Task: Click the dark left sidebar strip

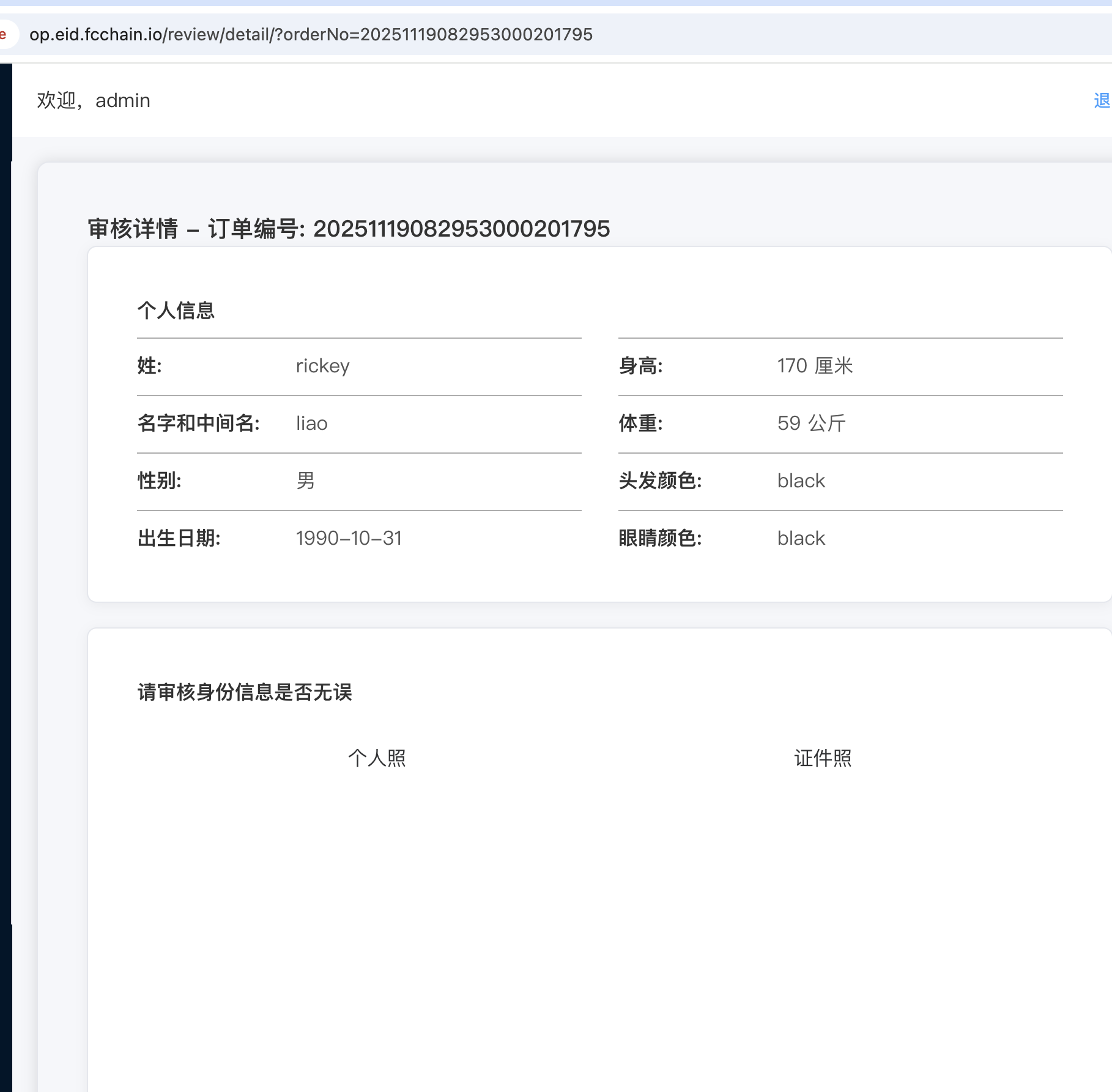Action: click(x=6, y=550)
